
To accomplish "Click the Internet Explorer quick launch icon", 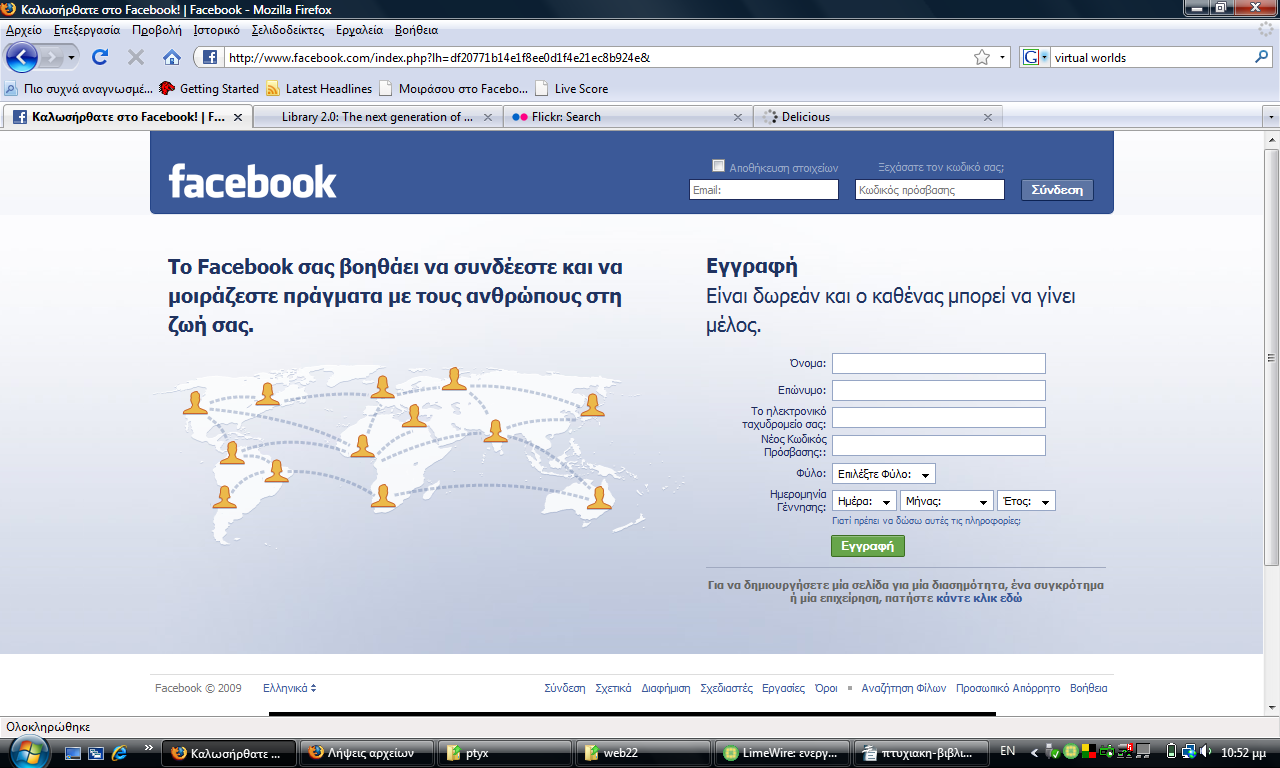I will 120,752.
